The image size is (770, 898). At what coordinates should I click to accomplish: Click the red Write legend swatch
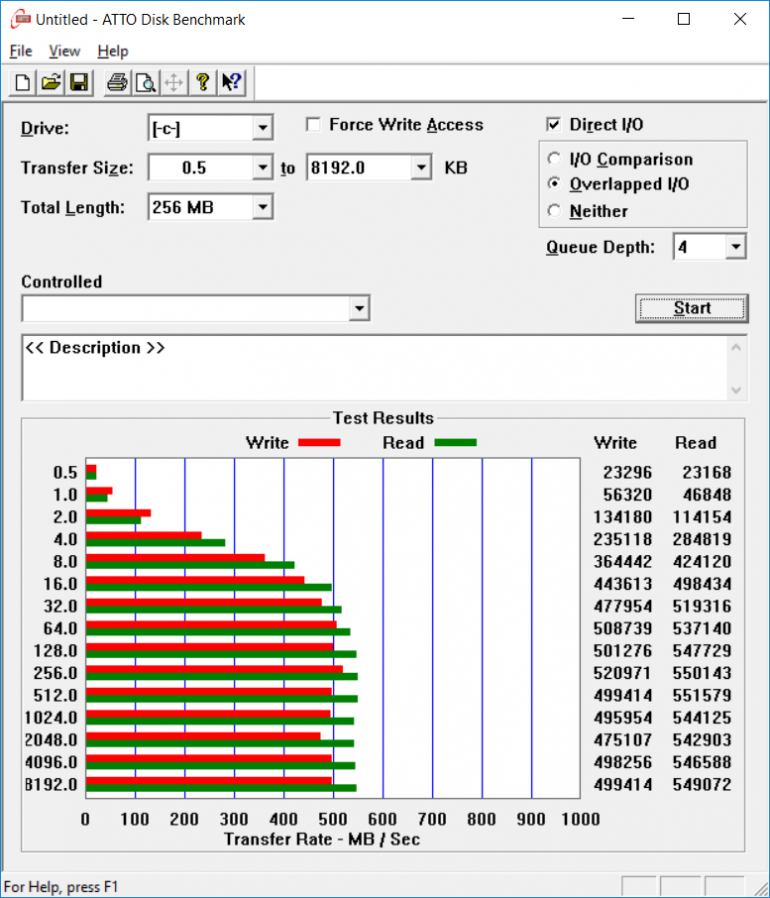point(319,443)
